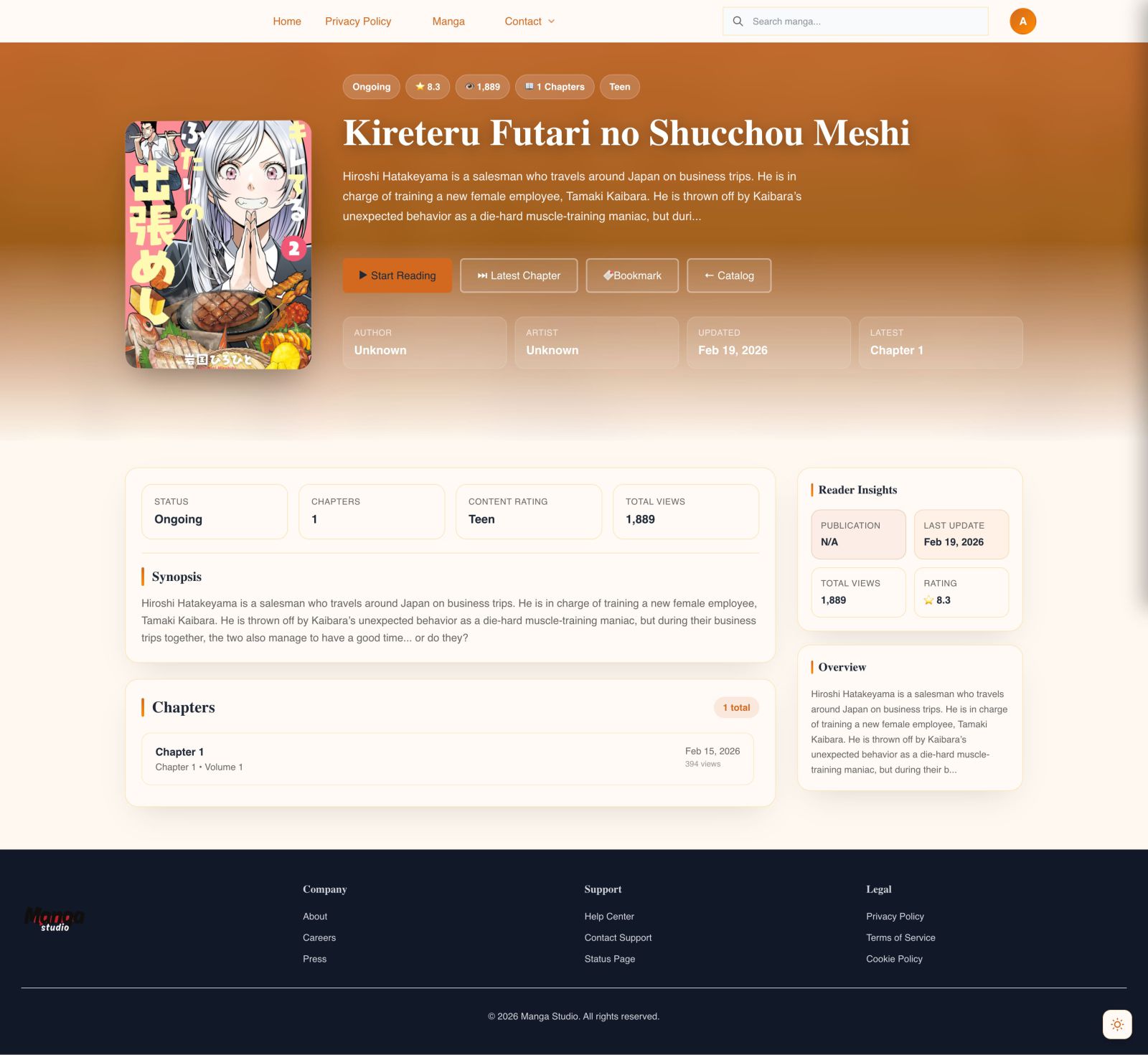Image resolution: width=1148 pixels, height=1055 pixels.
Task: Expand the Contact dropdown menu
Action: [x=530, y=22]
